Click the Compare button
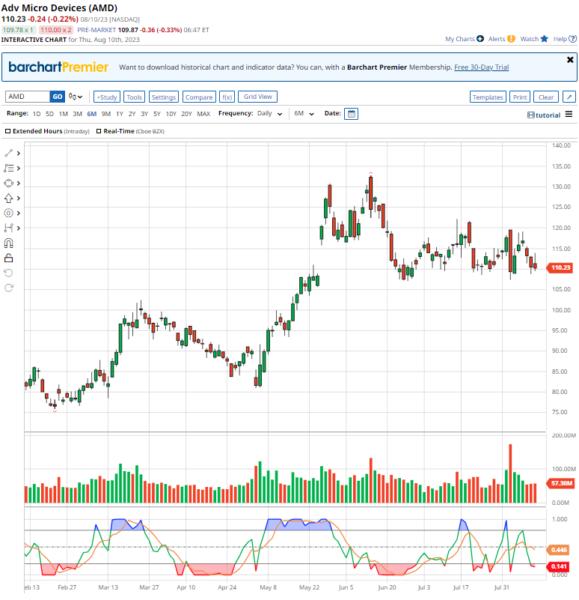The height and width of the screenshot is (600, 579). [199, 97]
